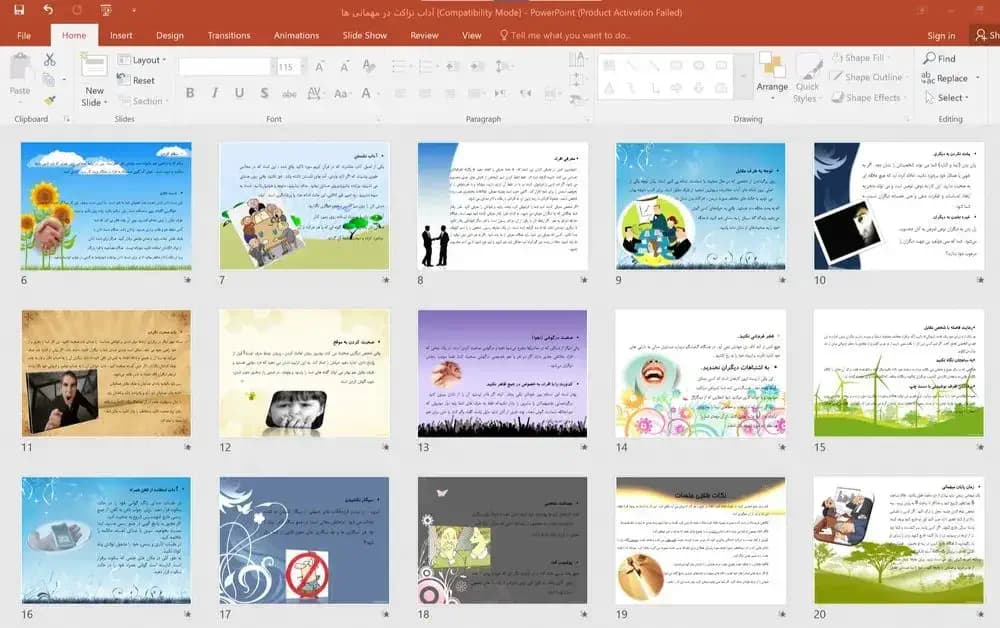Click the Cut scissors icon
Viewport: 1000px width, 628px height.
point(49,59)
